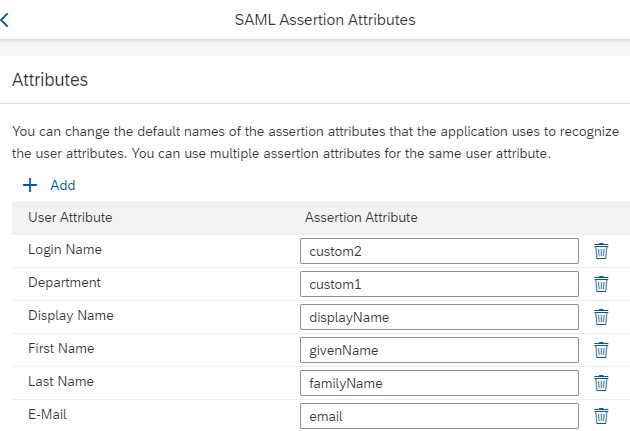630x431 pixels.
Task: Delete the E-Mail attribute row
Action: click(x=601, y=416)
